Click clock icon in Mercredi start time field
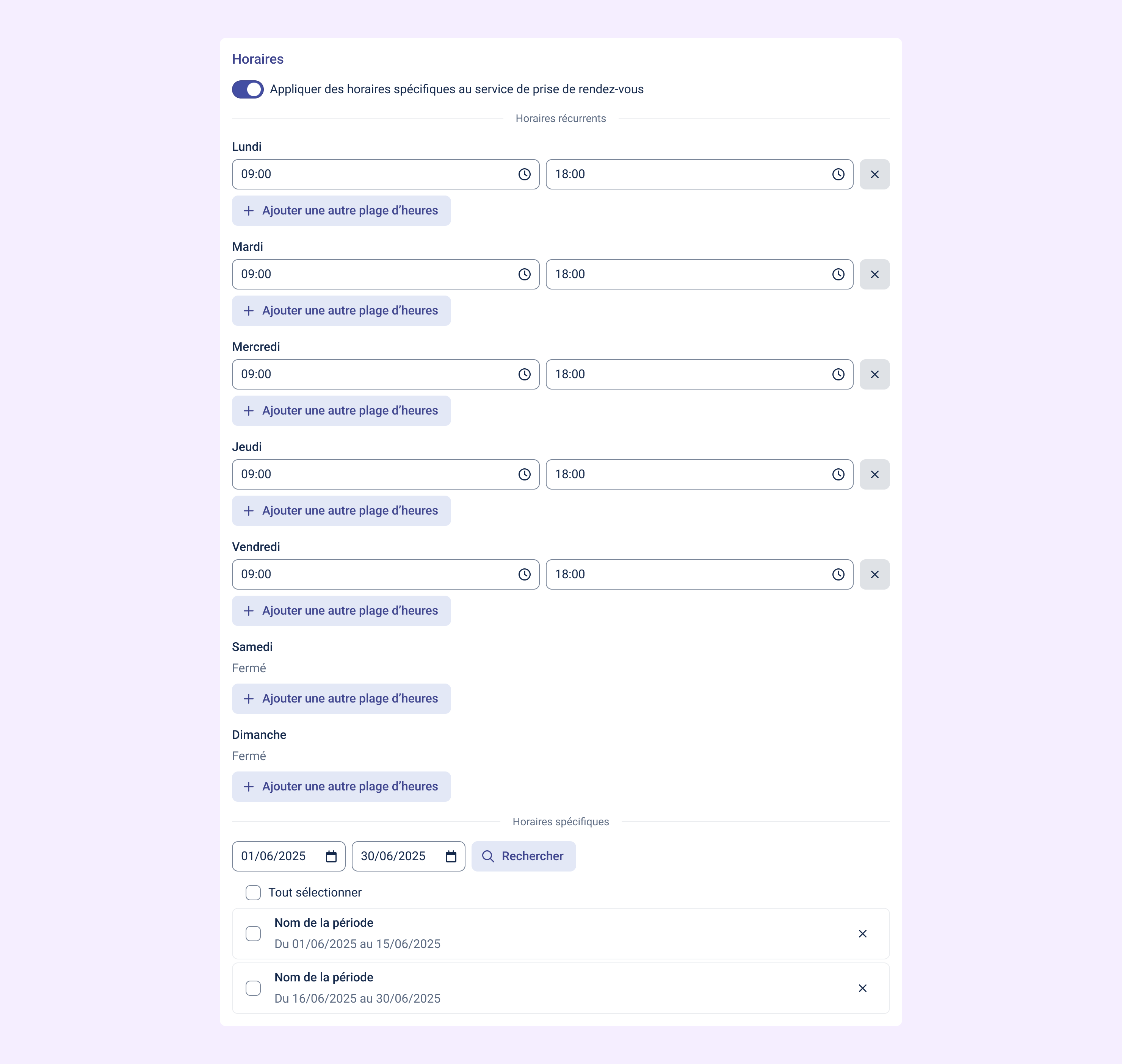1122x1064 pixels. 524,374
